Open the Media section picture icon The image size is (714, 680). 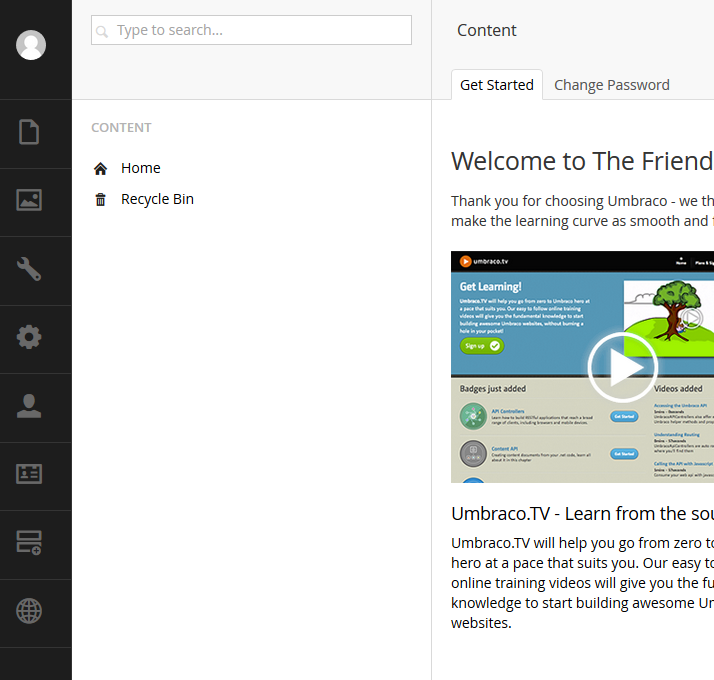(x=29, y=200)
